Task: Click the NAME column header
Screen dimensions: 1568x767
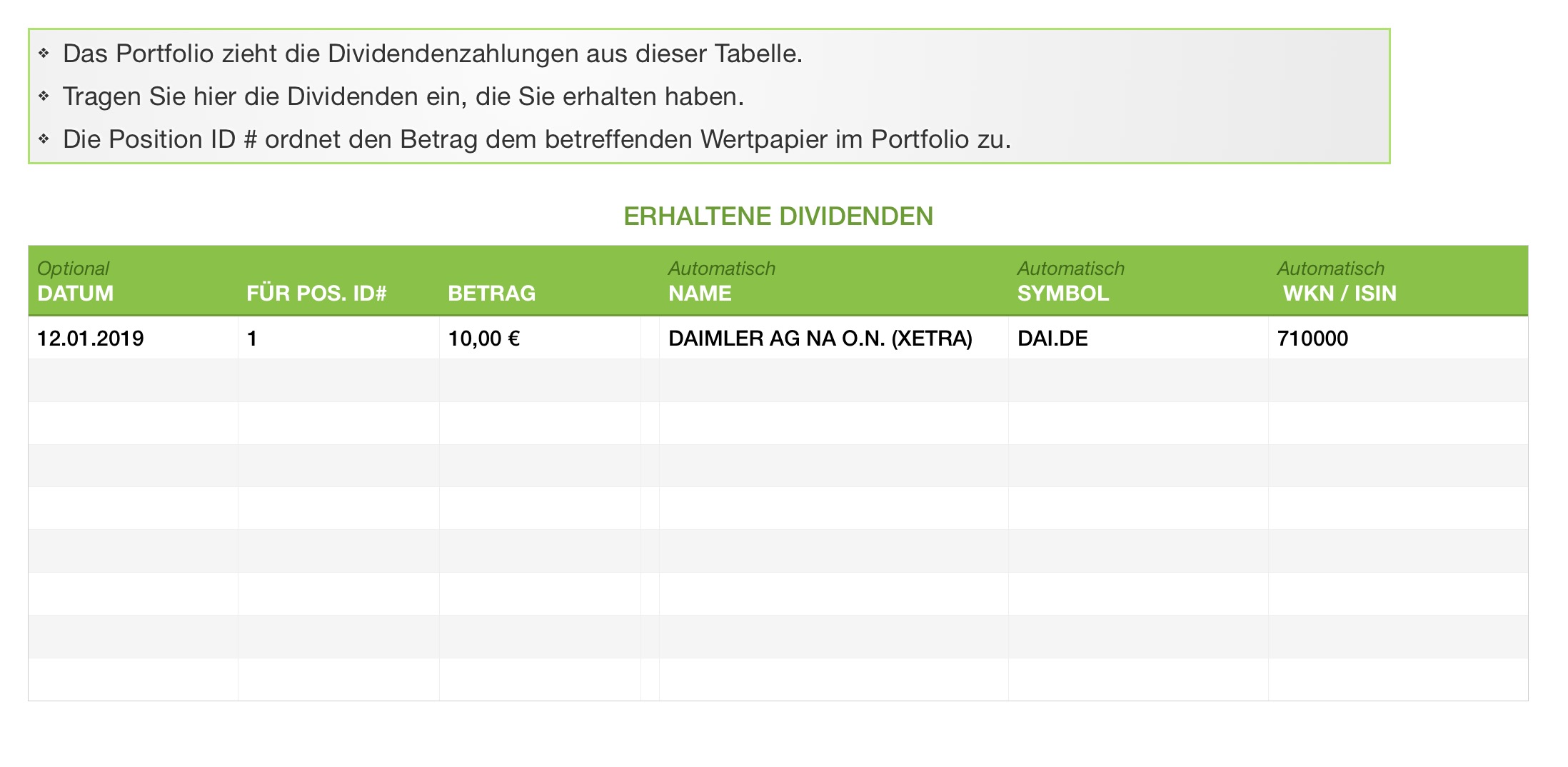Action: coord(700,294)
